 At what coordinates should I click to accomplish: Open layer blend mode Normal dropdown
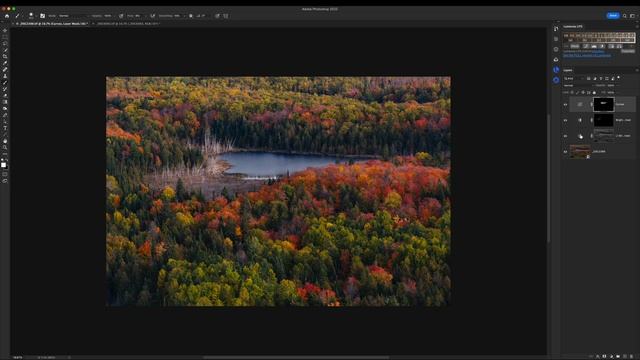(576, 85)
